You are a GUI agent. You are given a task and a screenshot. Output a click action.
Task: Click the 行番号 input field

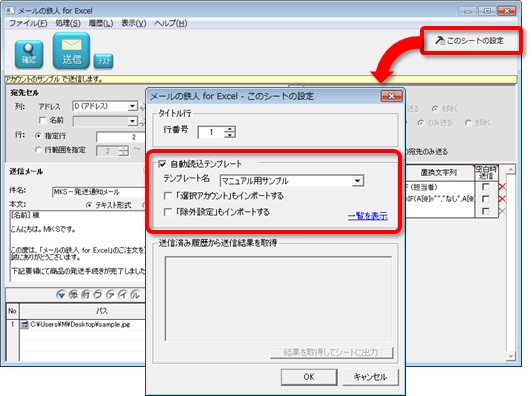211,132
